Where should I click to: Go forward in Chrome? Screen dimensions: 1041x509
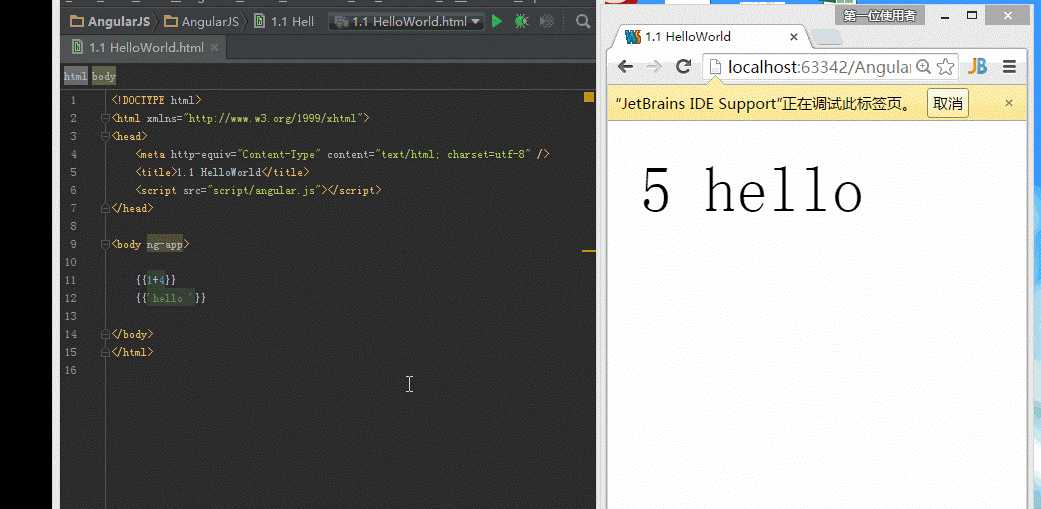[654, 66]
